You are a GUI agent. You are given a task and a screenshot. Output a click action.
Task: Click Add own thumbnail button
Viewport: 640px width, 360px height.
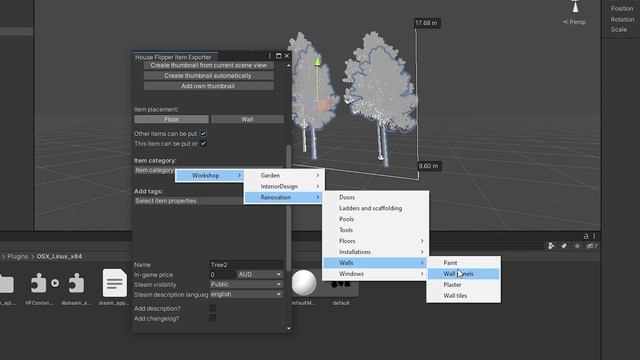click(x=208, y=86)
